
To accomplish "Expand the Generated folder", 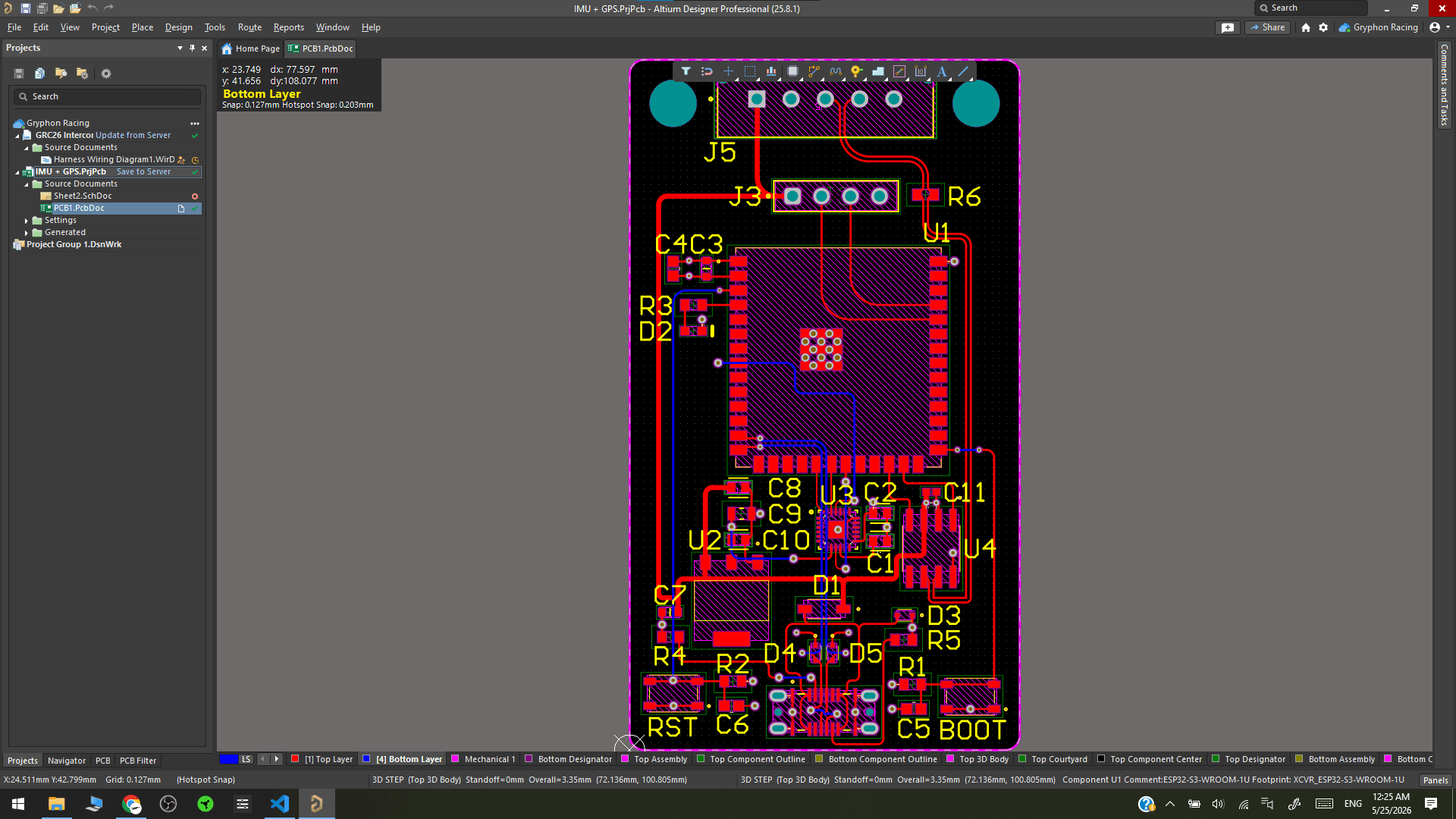I will 27,233.
